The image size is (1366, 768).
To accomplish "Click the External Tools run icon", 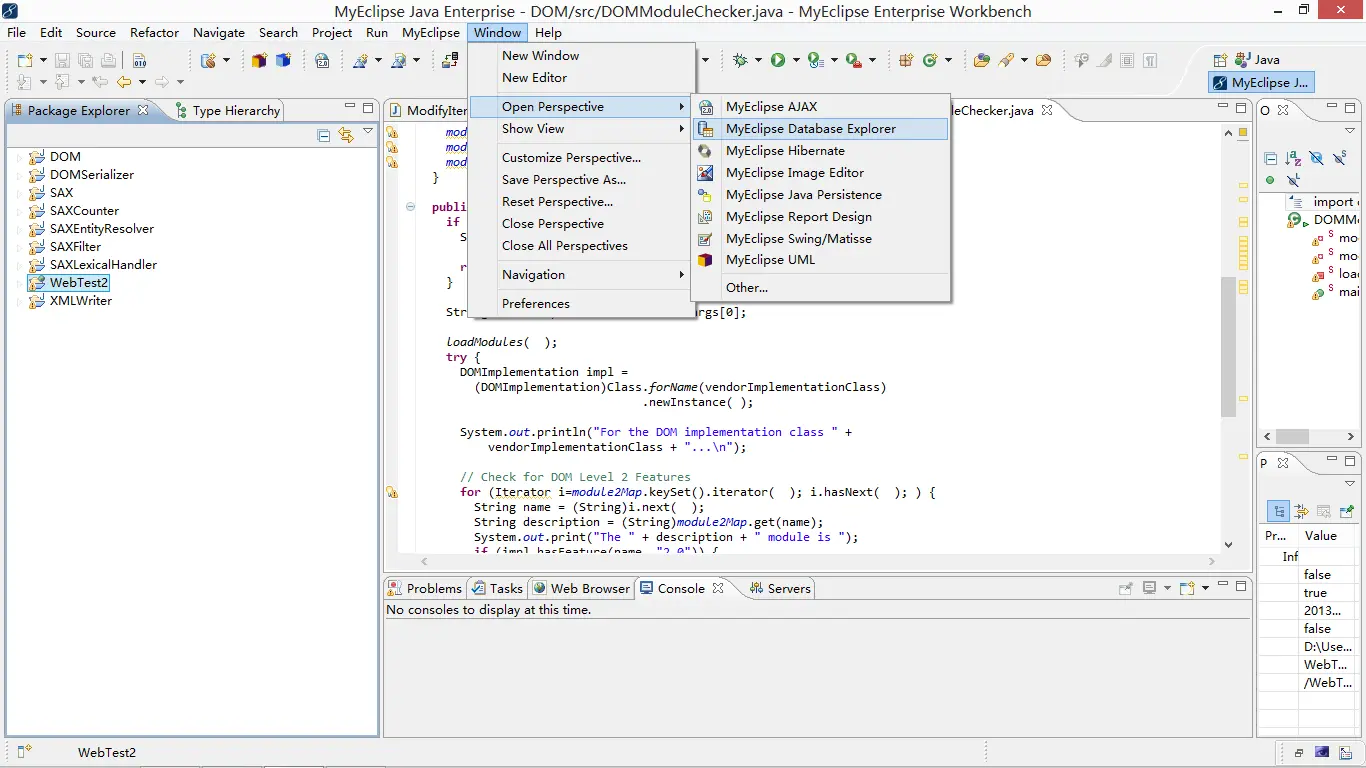I will point(853,60).
